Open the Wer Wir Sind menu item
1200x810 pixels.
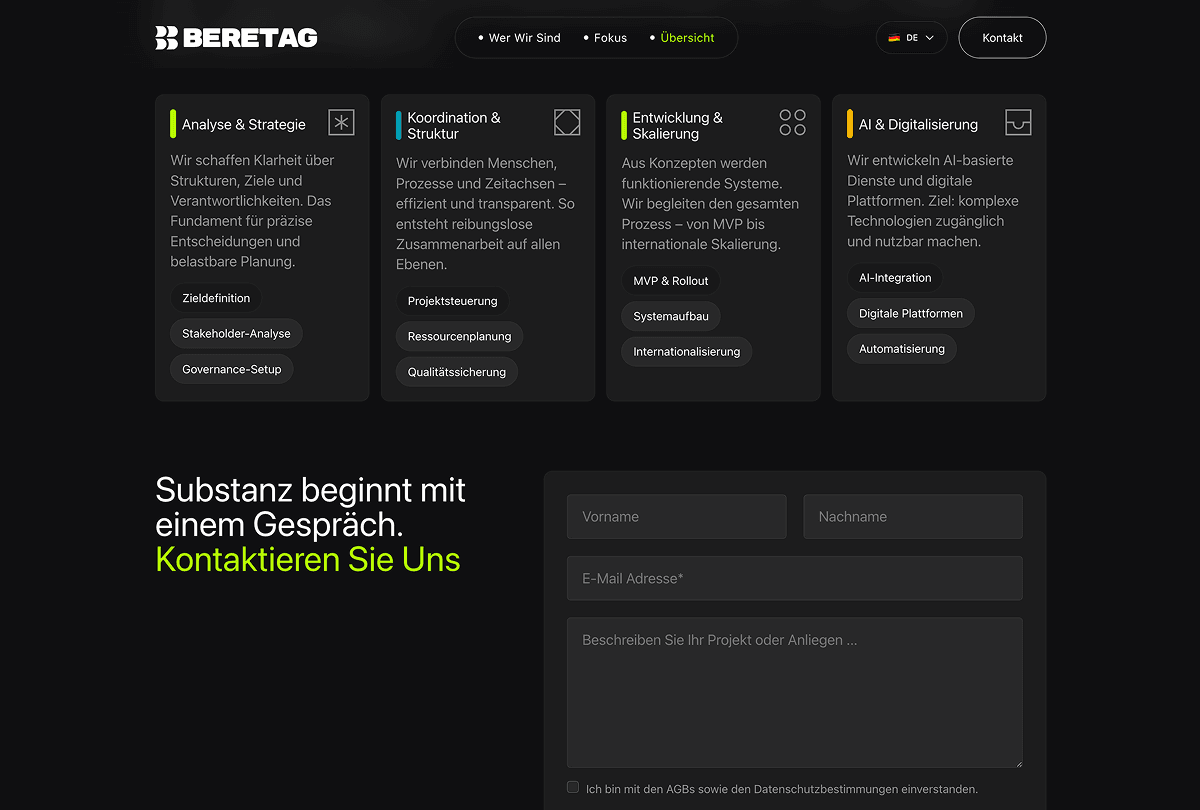pos(519,38)
